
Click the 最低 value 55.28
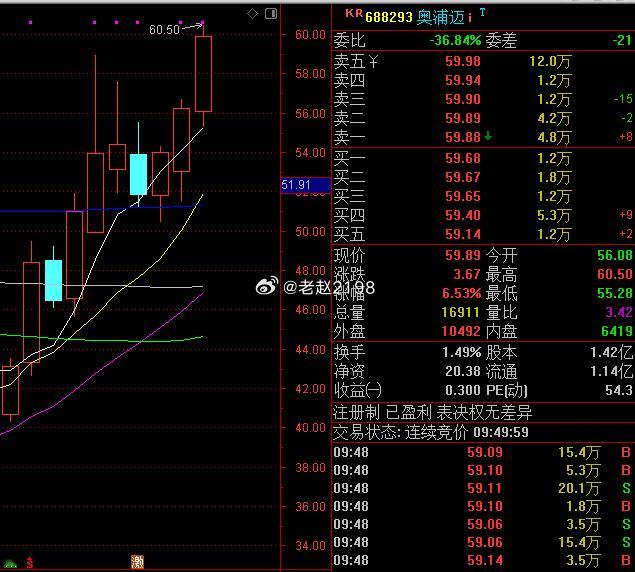point(614,293)
